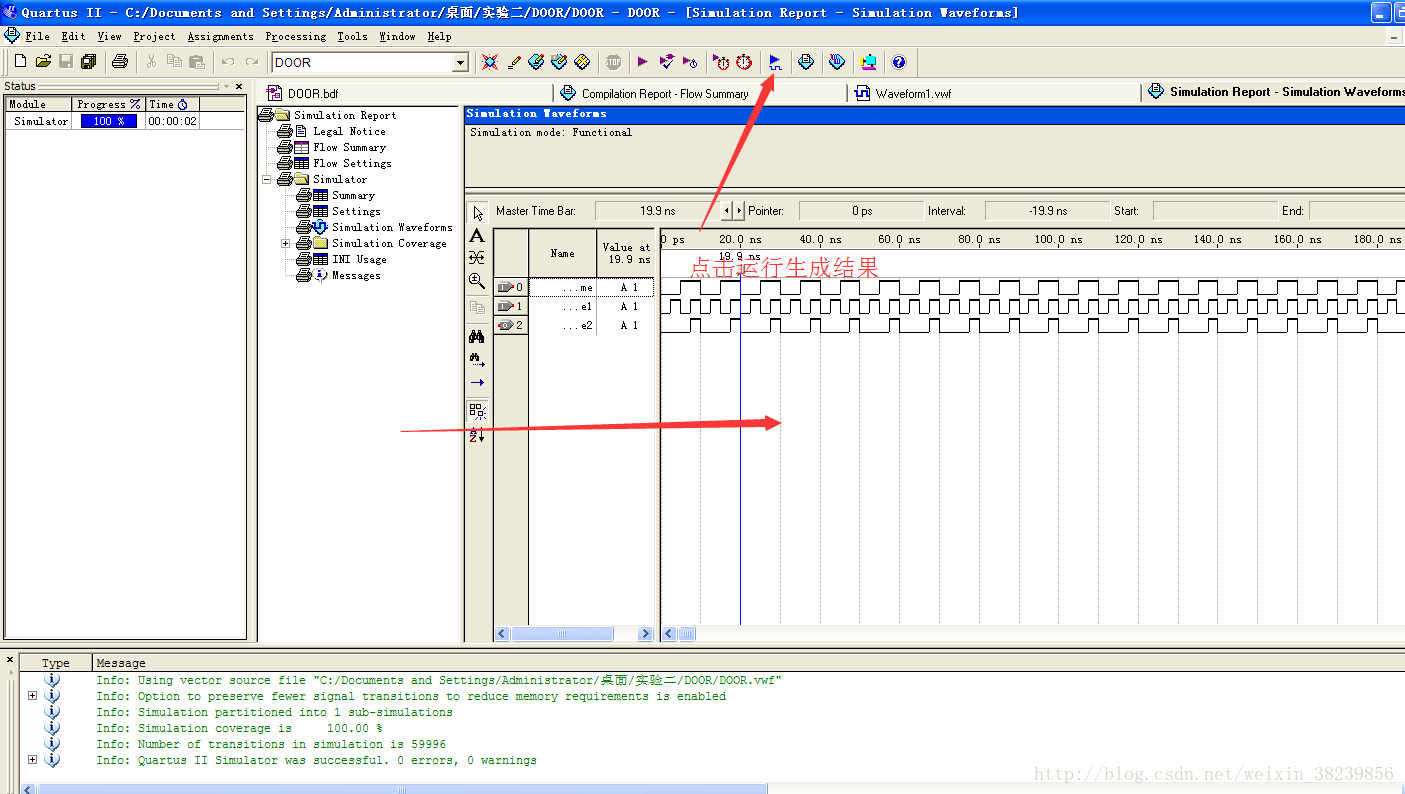This screenshot has width=1405, height=794.
Task: Select Flow Summary in report tree
Action: [x=349, y=147]
